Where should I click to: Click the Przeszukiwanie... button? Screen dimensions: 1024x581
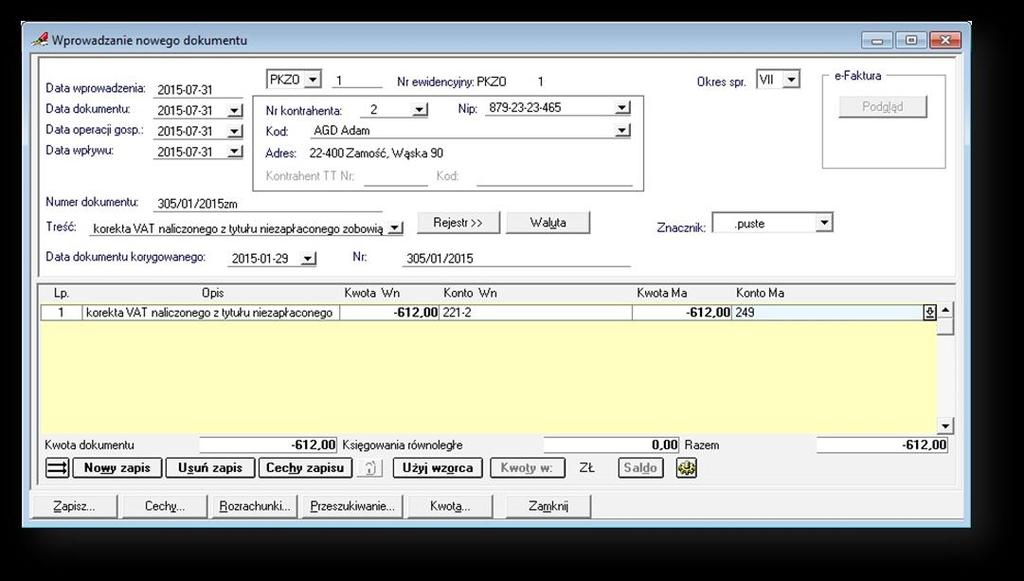pos(353,506)
